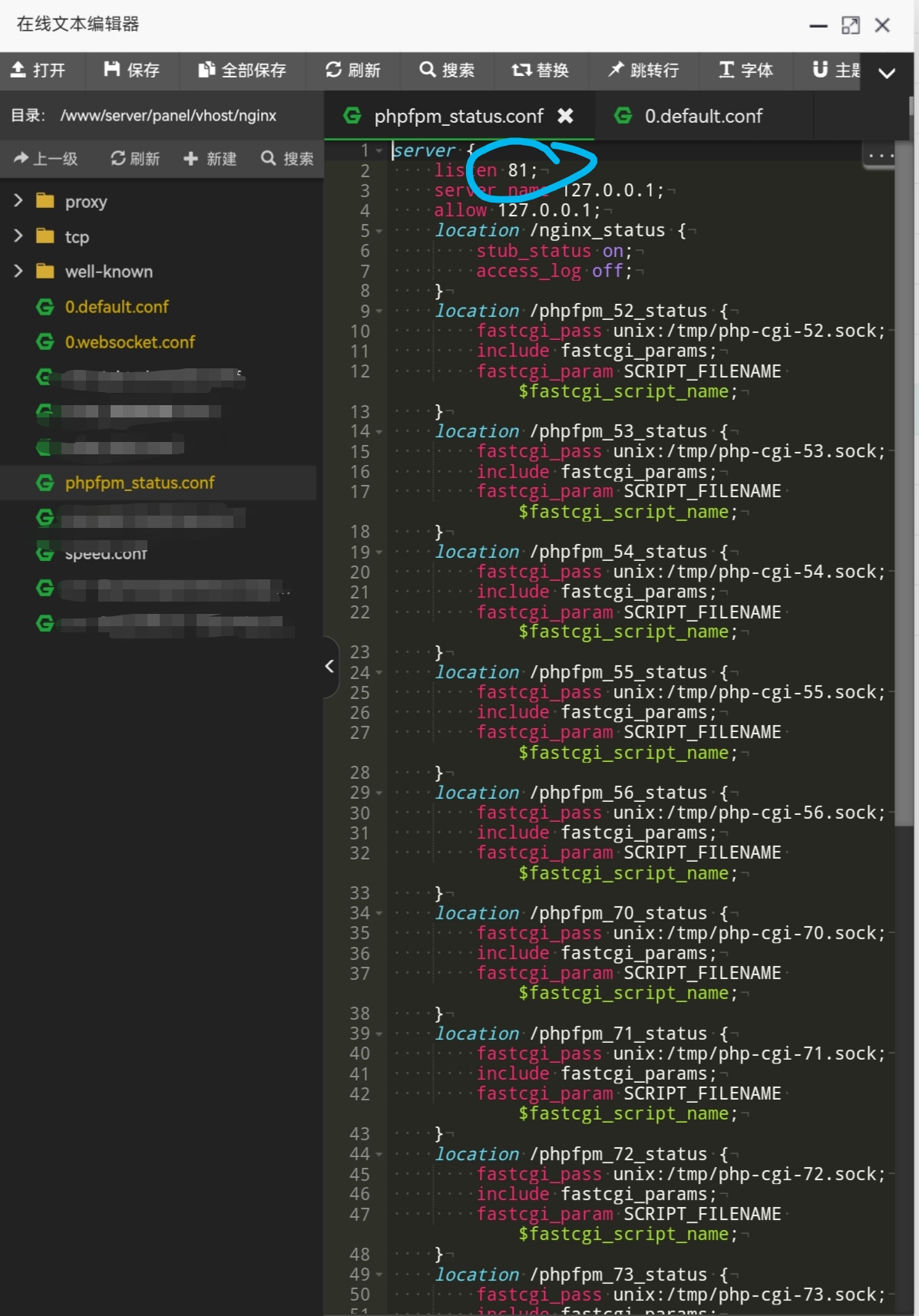Refresh editor using toolbar 刷新 icon
919x1316 pixels.
click(352, 71)
